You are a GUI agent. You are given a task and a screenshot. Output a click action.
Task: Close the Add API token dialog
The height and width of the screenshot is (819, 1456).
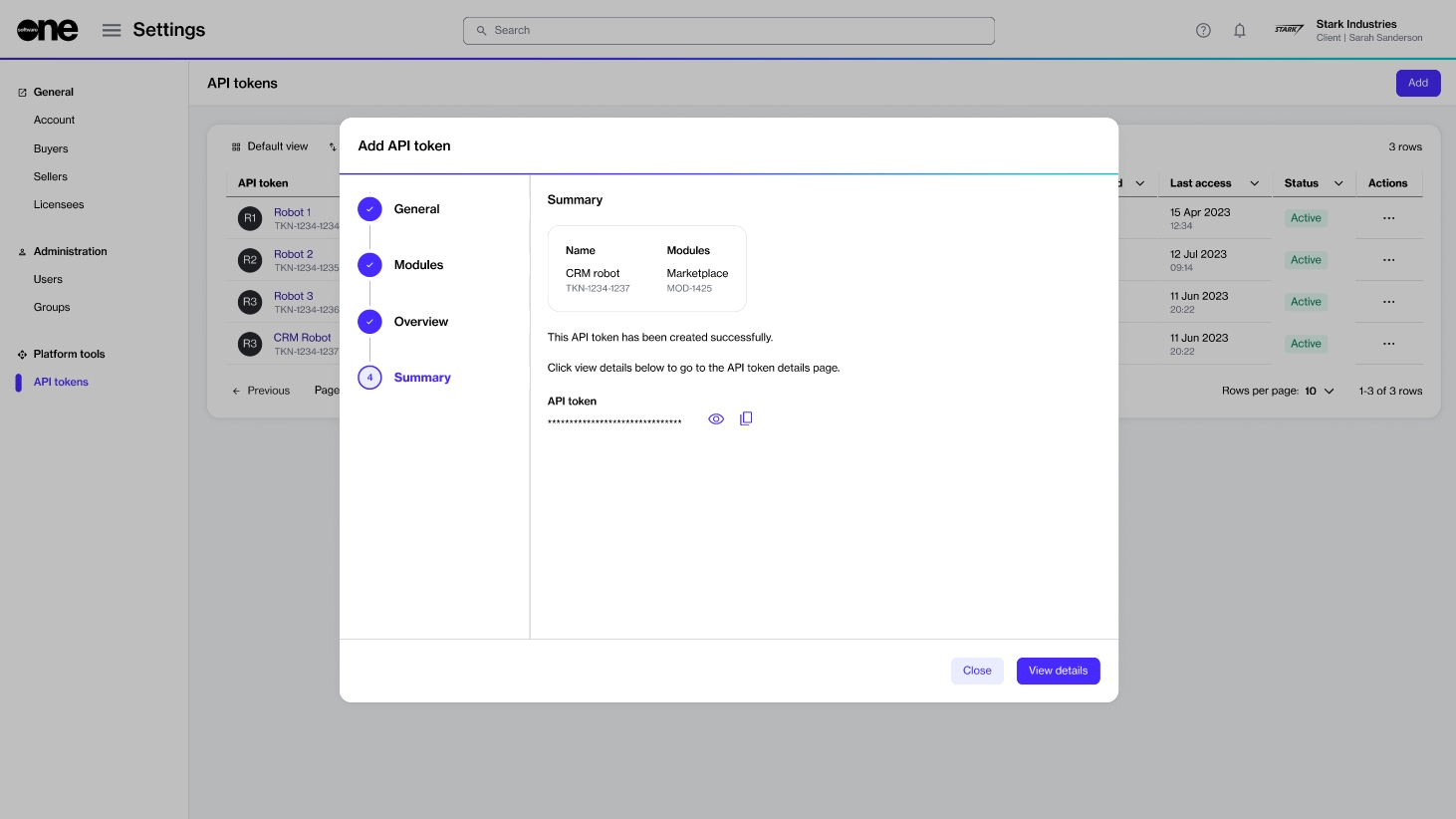coord(976,672)
